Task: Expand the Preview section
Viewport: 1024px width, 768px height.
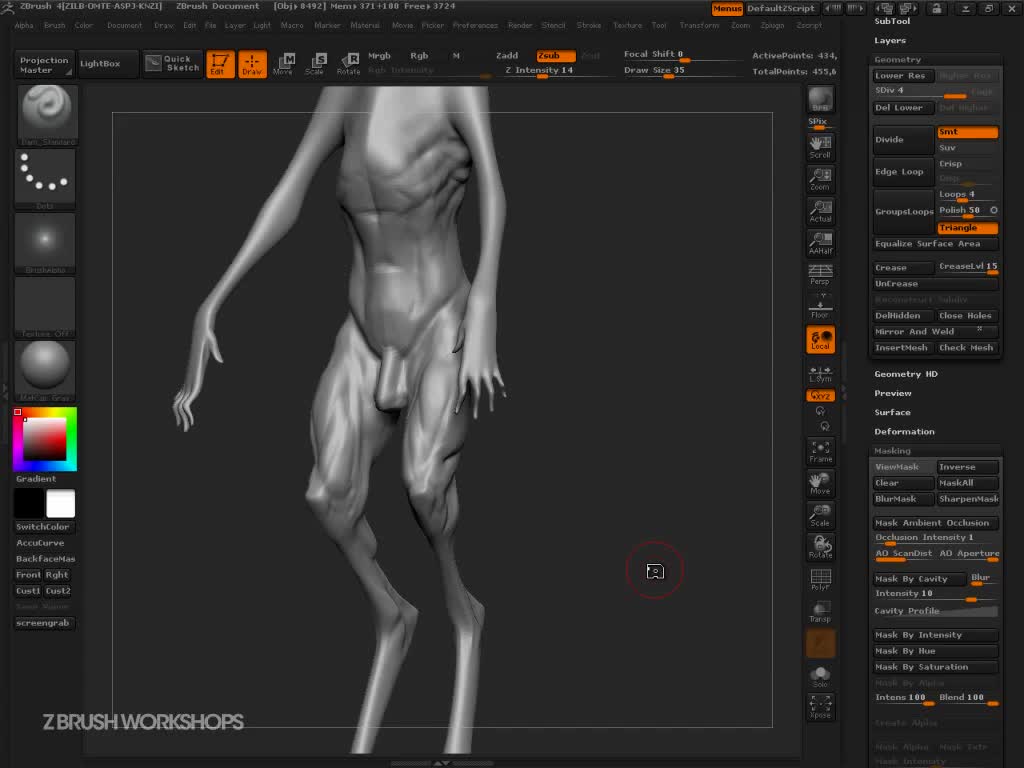Action: pyautogui.click(x=893, y=393)
